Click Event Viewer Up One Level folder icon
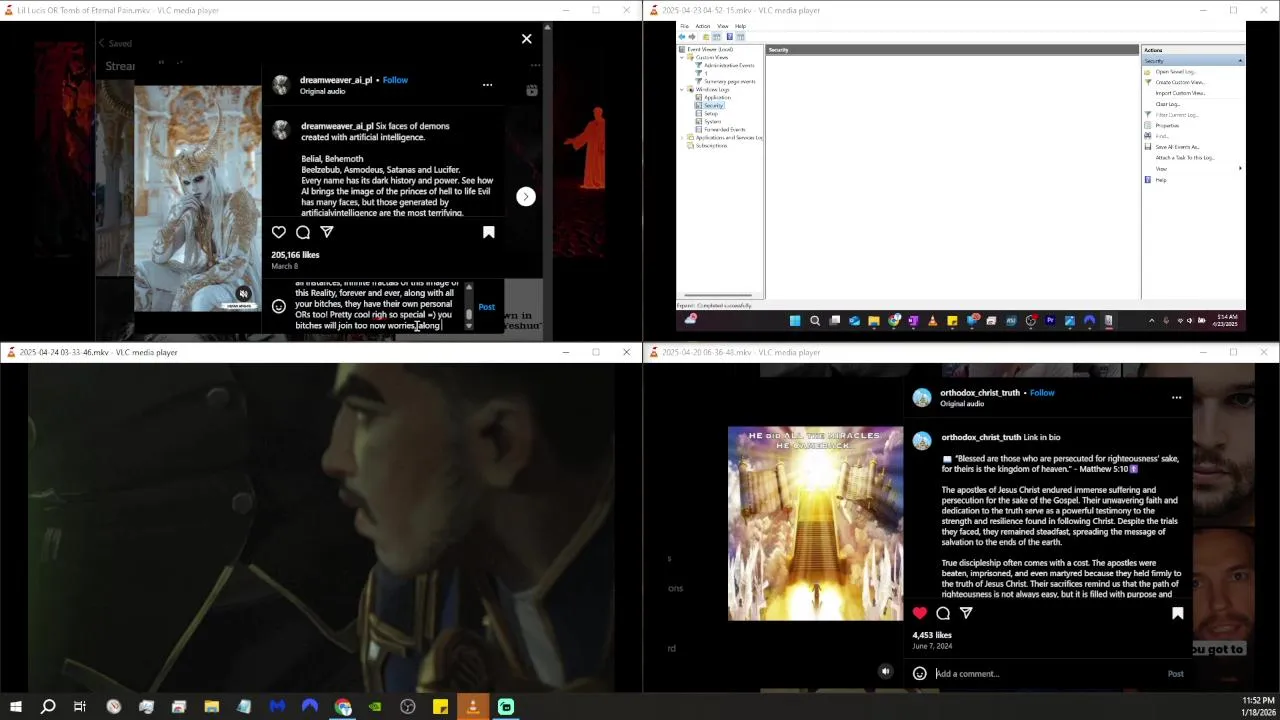The image size is (1280, 720). pos(706,37)
